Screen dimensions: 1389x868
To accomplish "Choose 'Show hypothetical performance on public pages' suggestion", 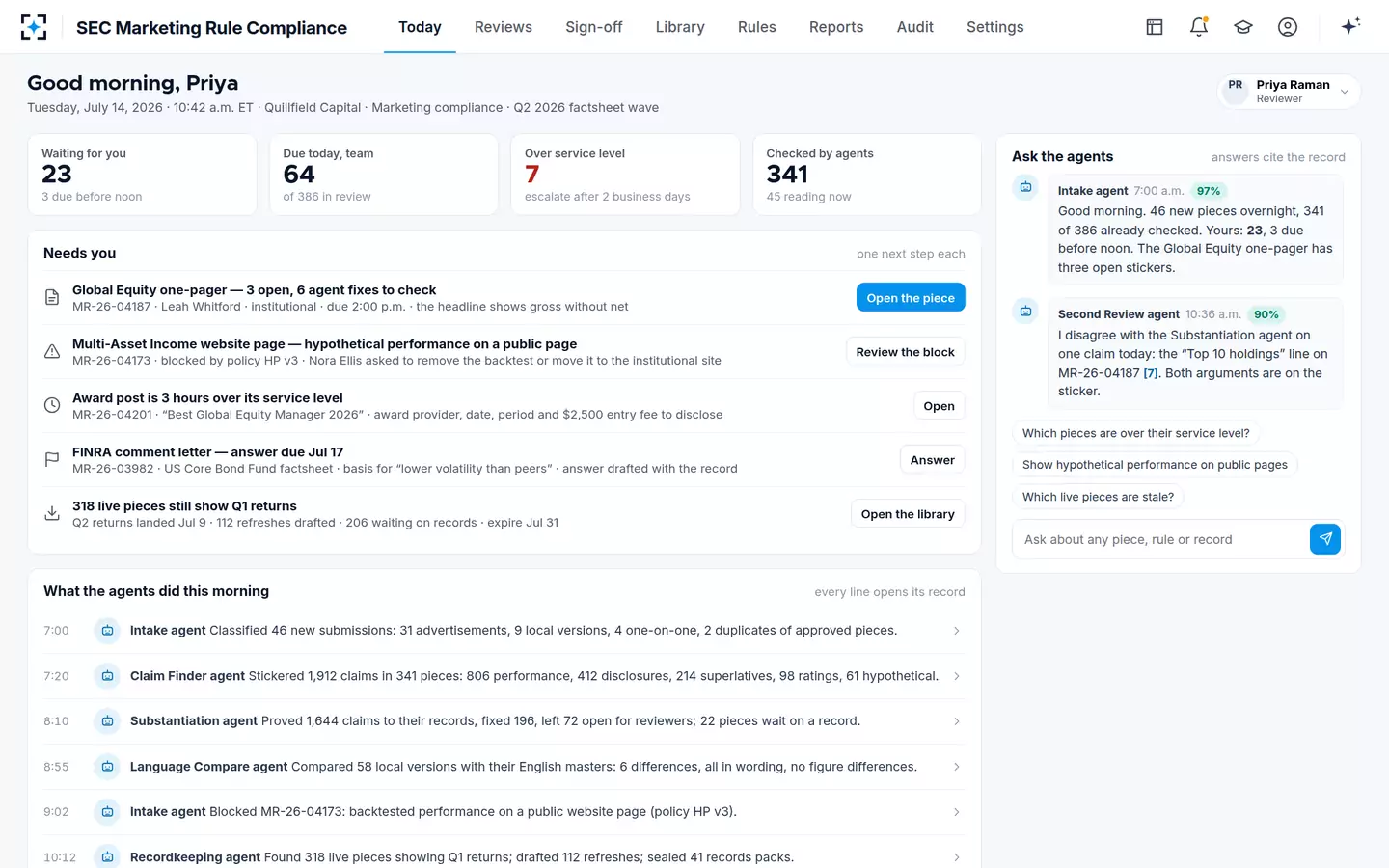I will (x=1155, y=465).
